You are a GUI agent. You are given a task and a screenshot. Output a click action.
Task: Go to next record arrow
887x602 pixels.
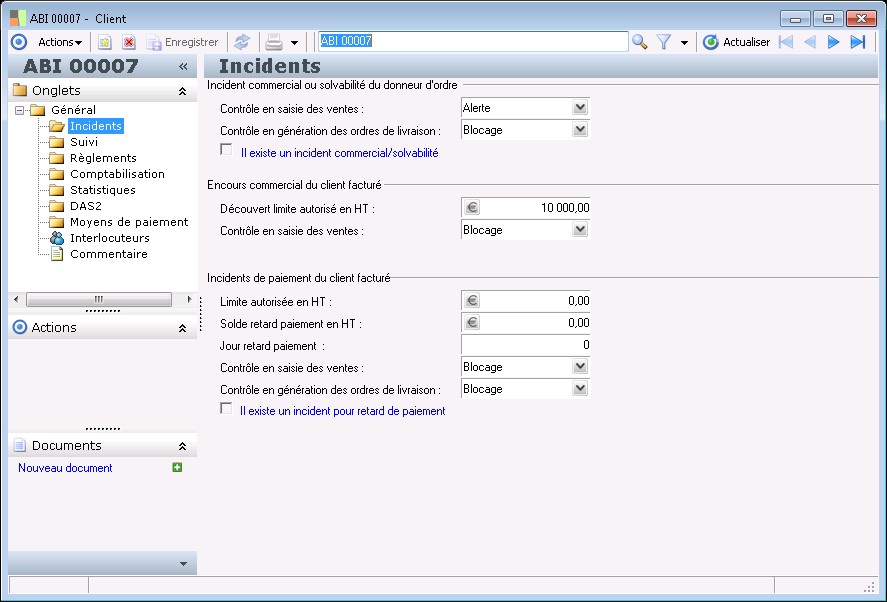[x=833, y=42]
